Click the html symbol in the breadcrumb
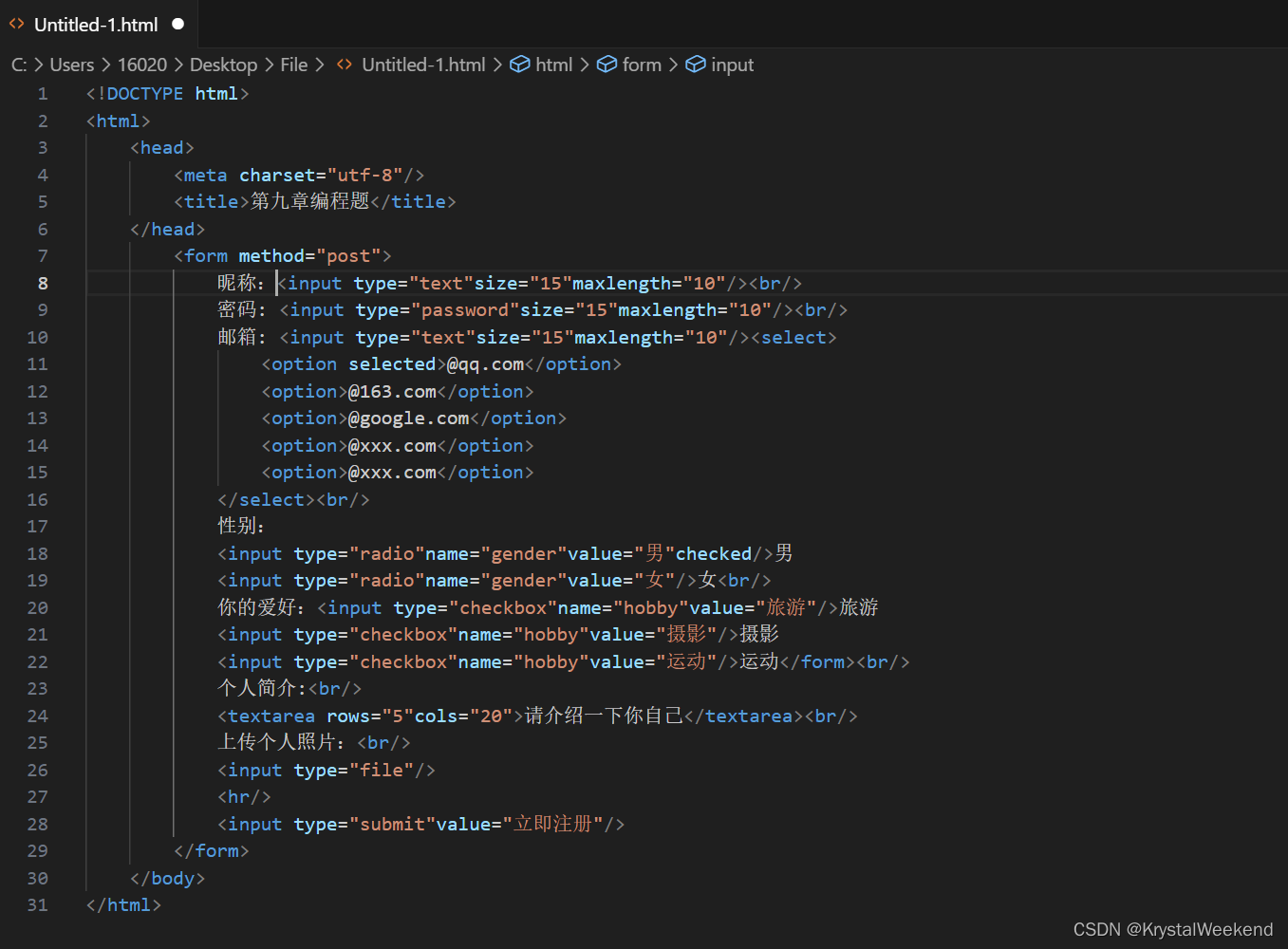Image resolution: width=1288 pixels, height=949 pixels. (x=554, y=65)
